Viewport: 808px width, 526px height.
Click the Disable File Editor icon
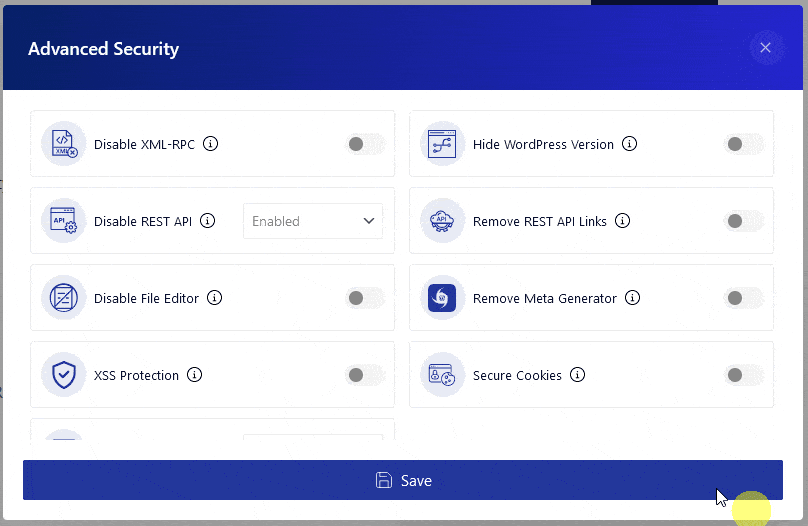pyautogui.click(x=64, y=298)
